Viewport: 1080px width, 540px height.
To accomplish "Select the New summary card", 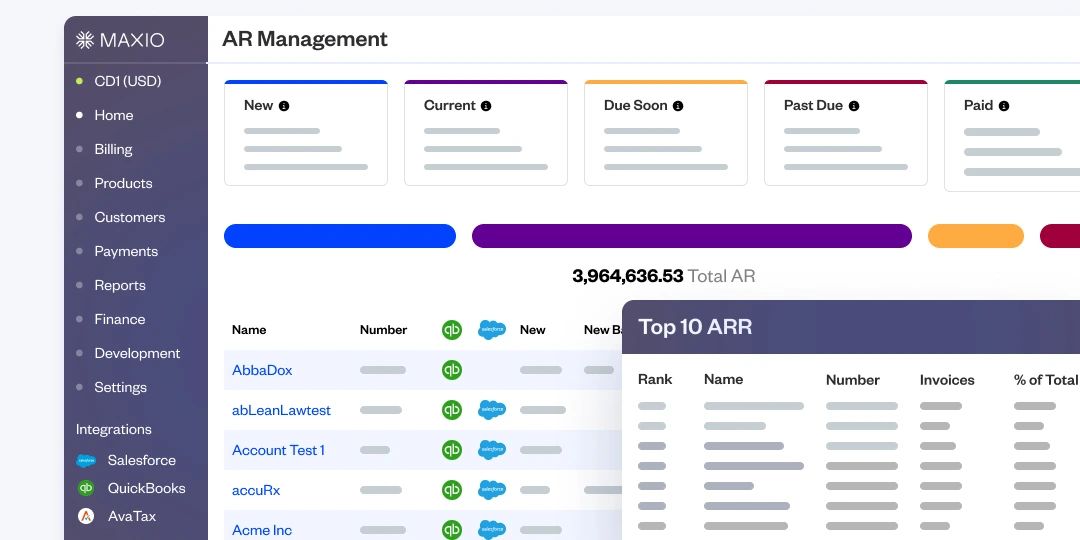I will point(306,133).
